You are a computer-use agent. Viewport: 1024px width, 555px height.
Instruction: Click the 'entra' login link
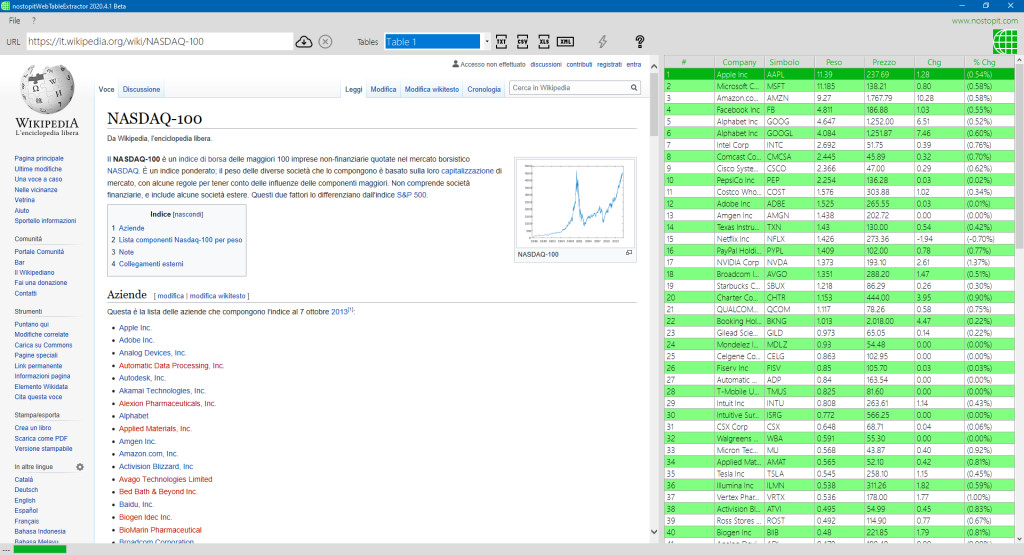pyautogui.click(x=633, y=64)
